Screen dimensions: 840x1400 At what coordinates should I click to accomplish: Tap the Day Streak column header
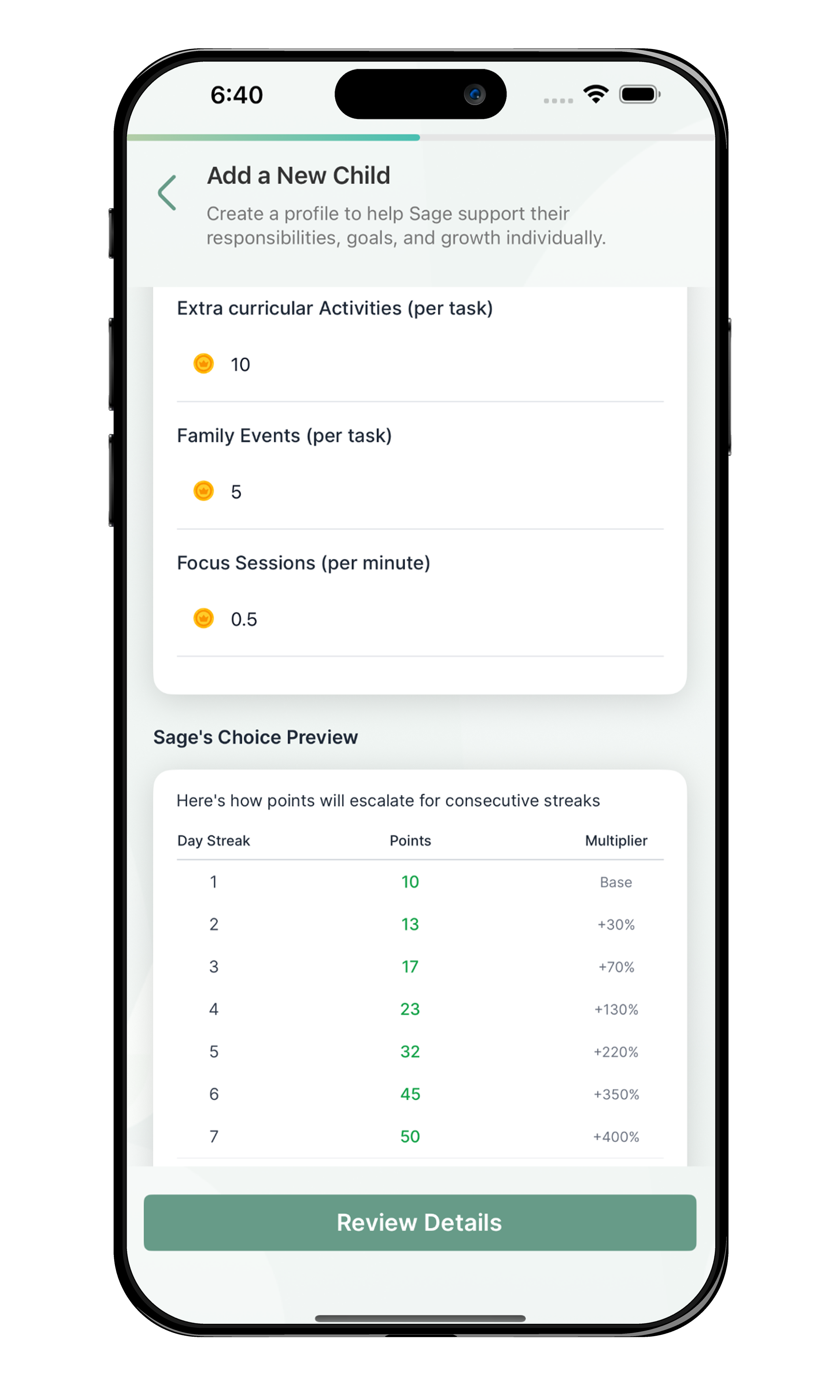[x=213, y=841]
